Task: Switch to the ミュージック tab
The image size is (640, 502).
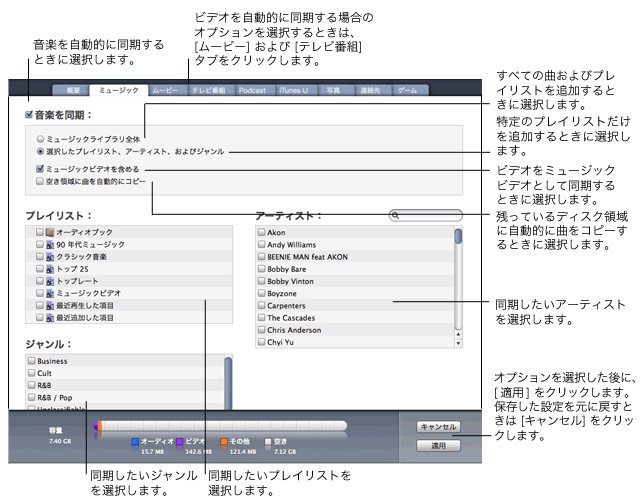Action: coord(119,90)
